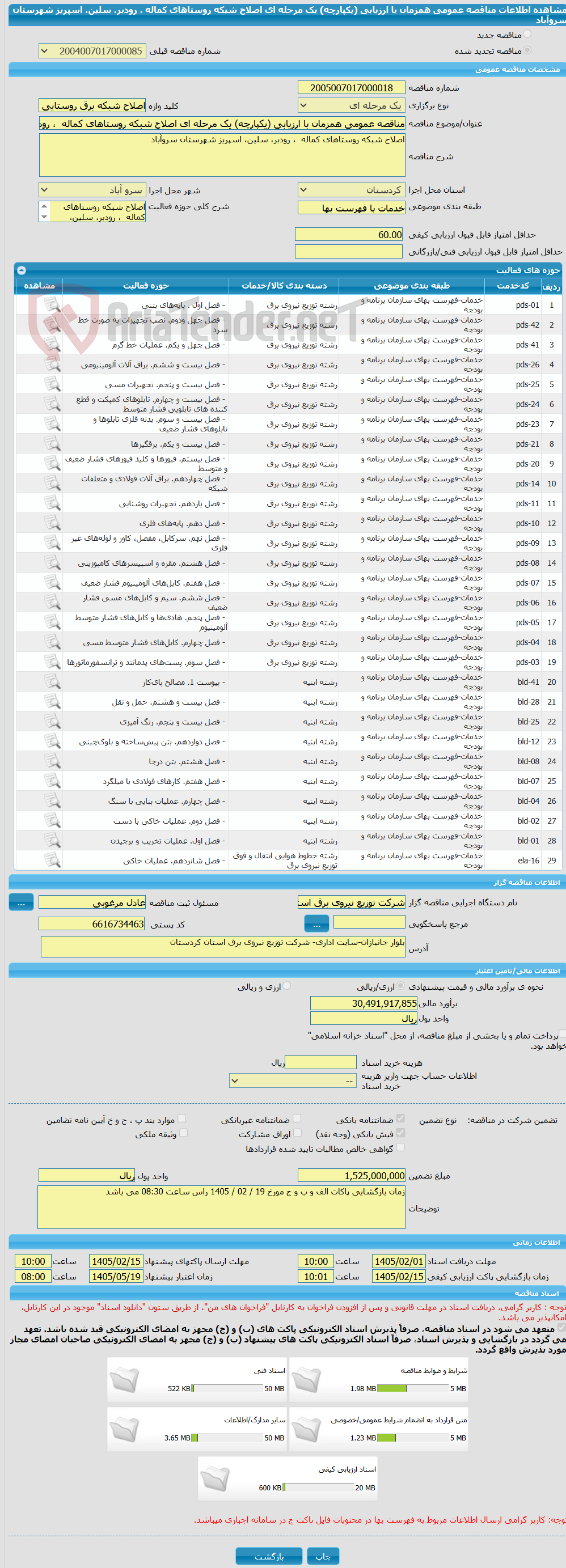Click the شماره مناقصه input field
This screenshot has height=1568, width=566.
coord(351,88)
